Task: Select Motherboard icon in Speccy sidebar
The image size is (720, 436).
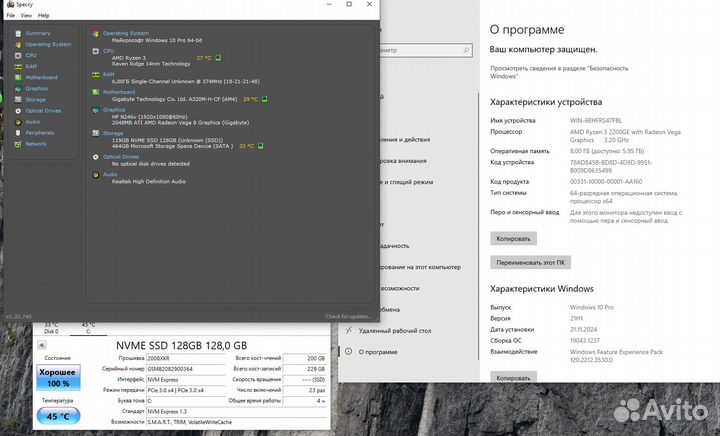Action: (18, 78)
